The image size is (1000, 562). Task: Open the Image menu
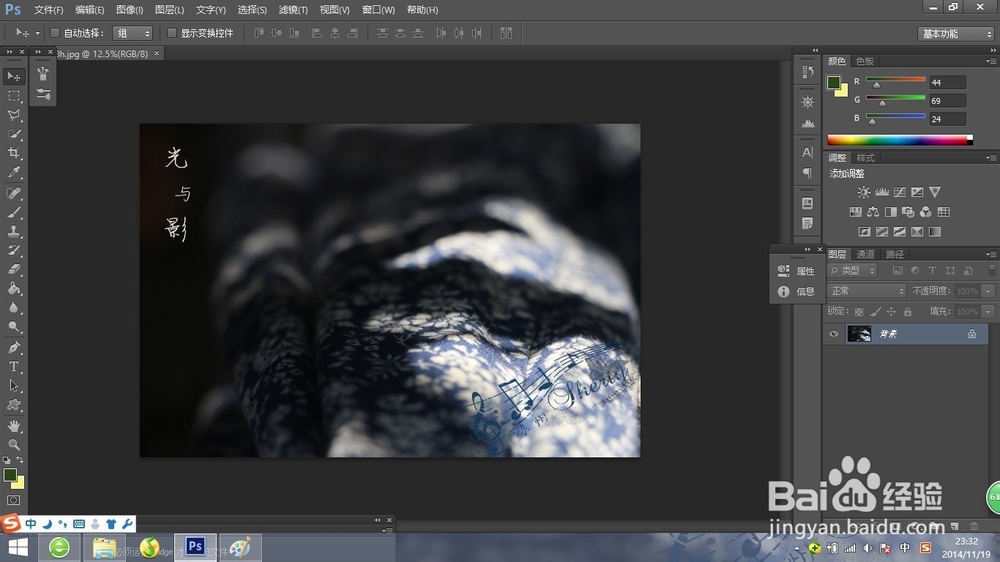tap(129, 10)
